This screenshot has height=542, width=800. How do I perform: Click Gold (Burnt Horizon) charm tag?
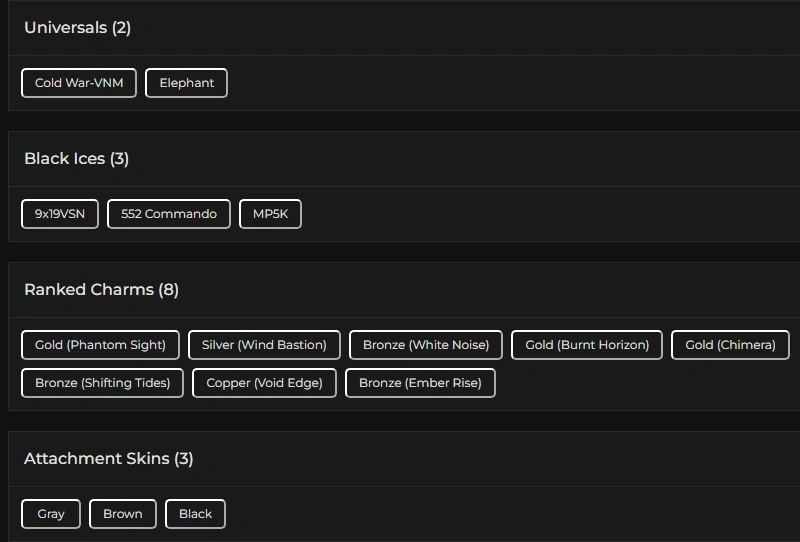587,345
